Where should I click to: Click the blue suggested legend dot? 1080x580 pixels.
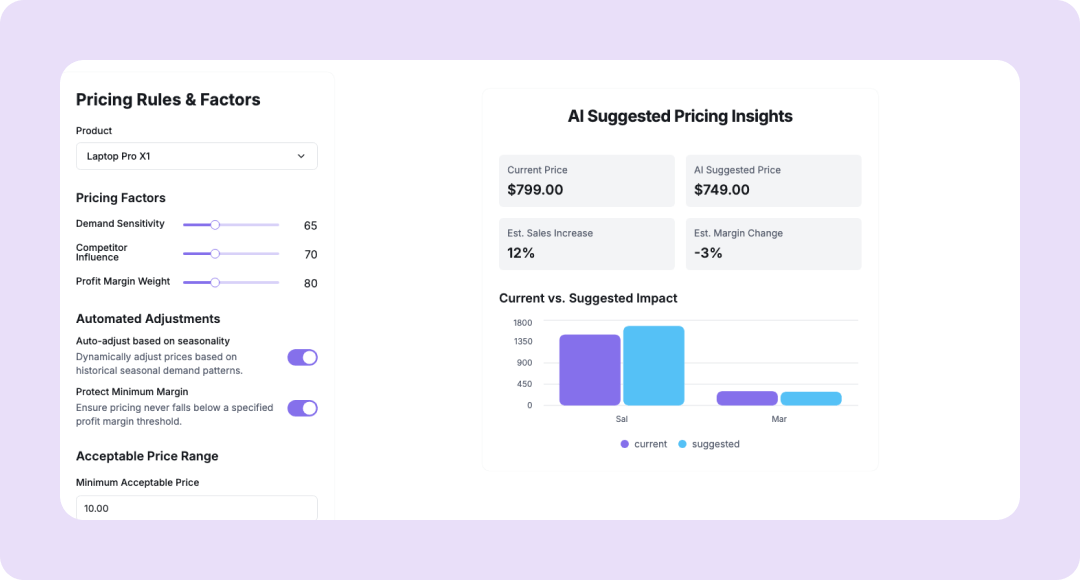pyautogui.click(x=683, y=444)
